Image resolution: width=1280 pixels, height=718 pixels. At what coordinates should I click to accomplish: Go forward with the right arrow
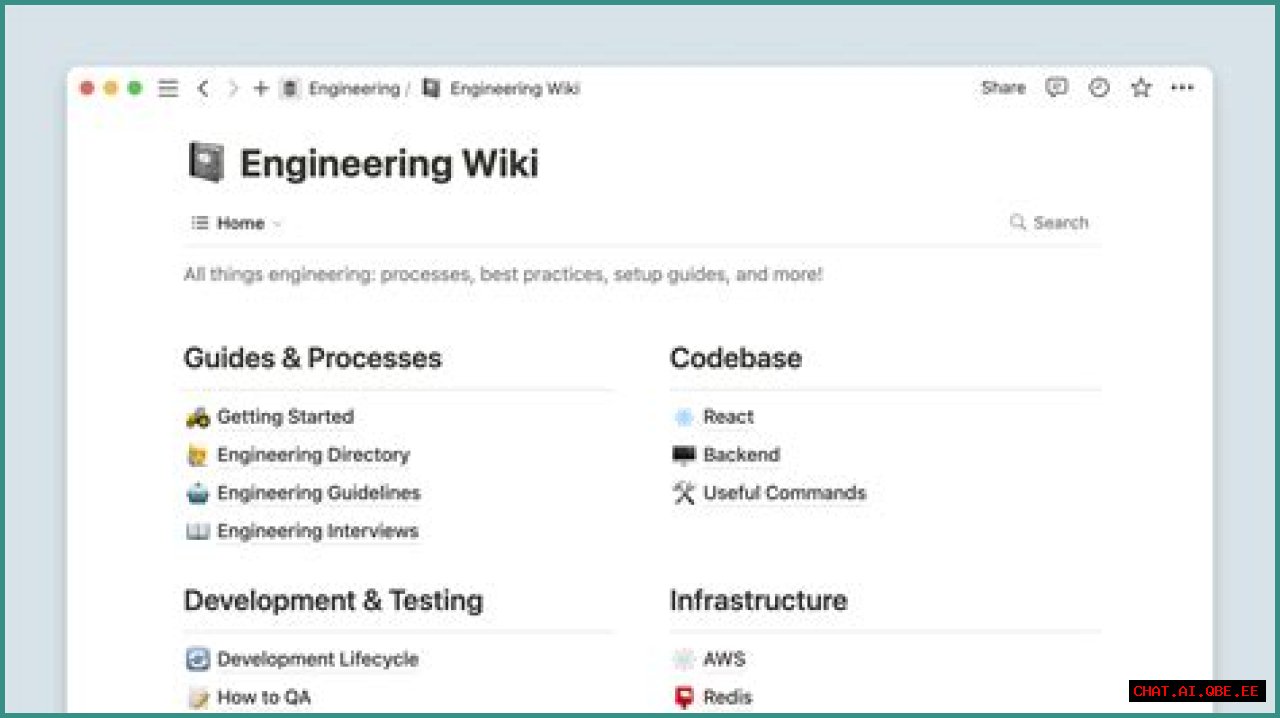tap(233, 89)
